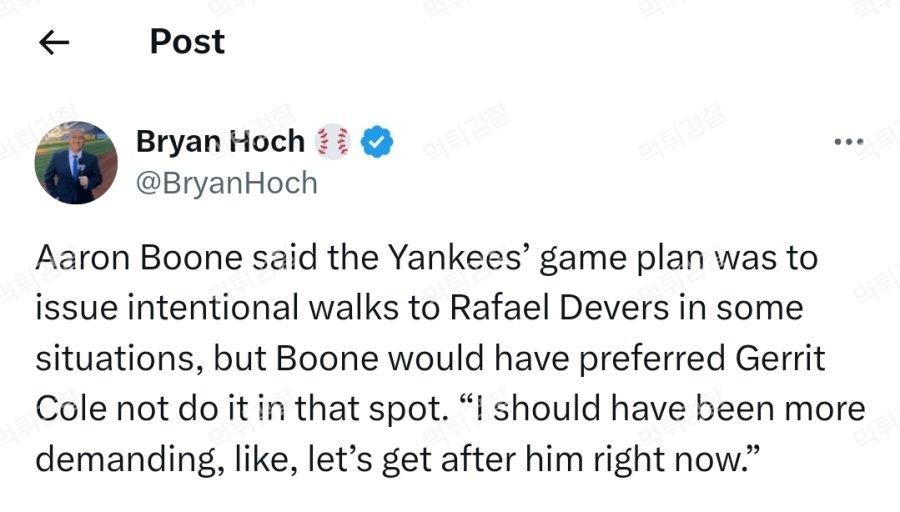Open Bryan Hoch's profile picture
The height and width of the screenshot is (512, 900).
click(76, 162)
